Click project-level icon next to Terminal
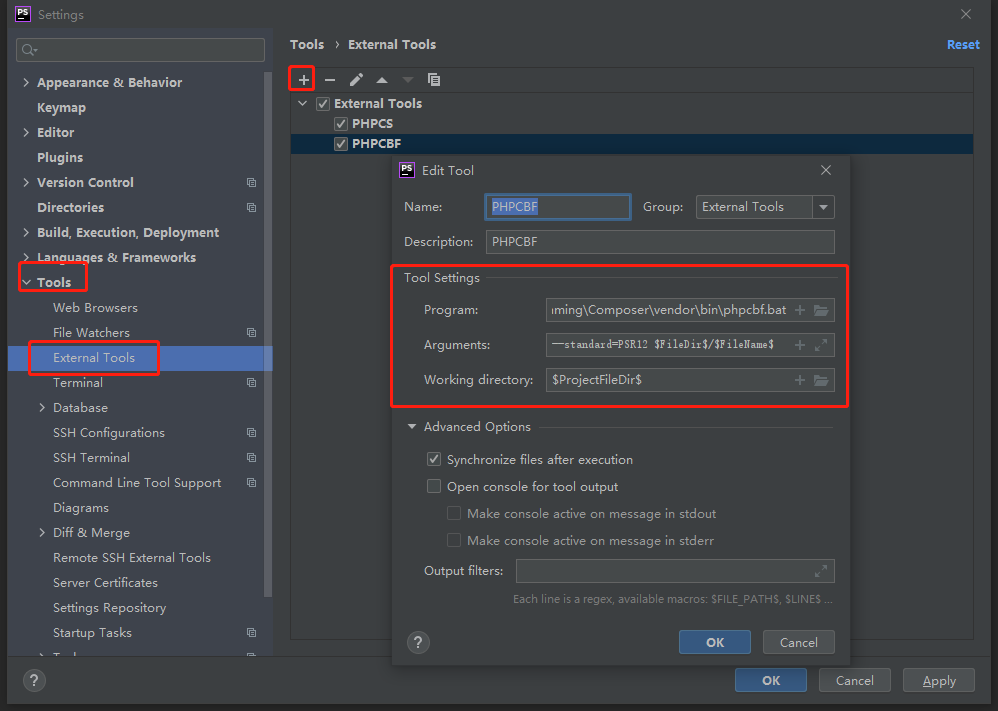 [x=251, y=383]
